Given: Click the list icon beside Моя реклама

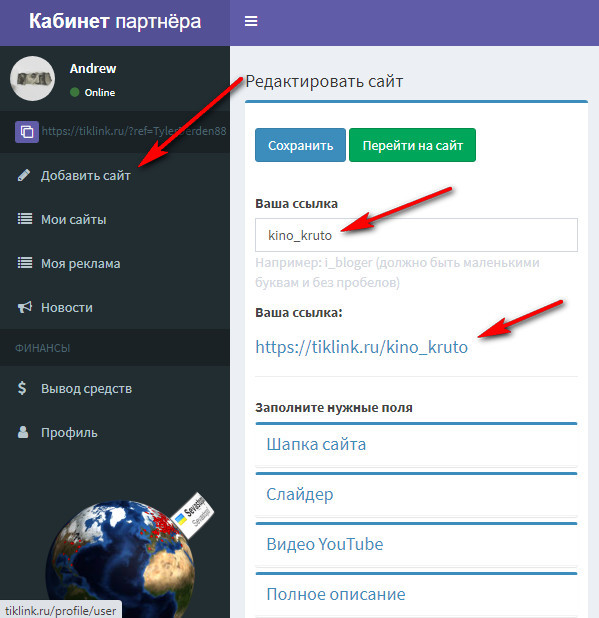Looking at the screenshot, I should coord(25,263).
